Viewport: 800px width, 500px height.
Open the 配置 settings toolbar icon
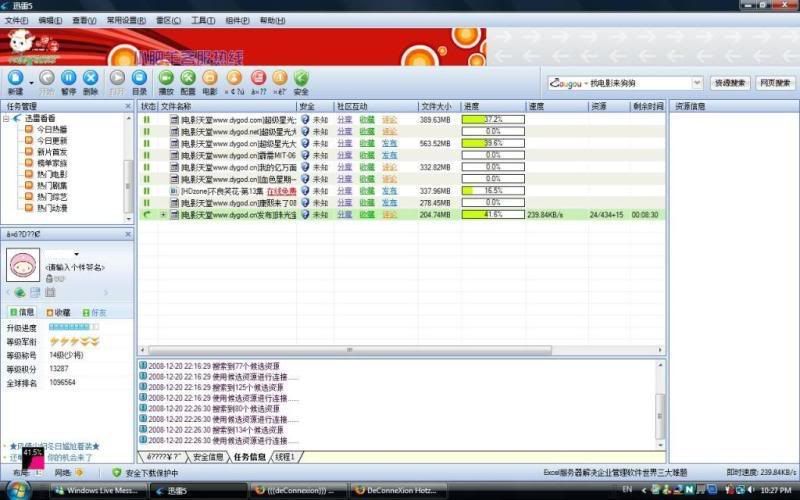pyautogui.click(x=188, y=78)
